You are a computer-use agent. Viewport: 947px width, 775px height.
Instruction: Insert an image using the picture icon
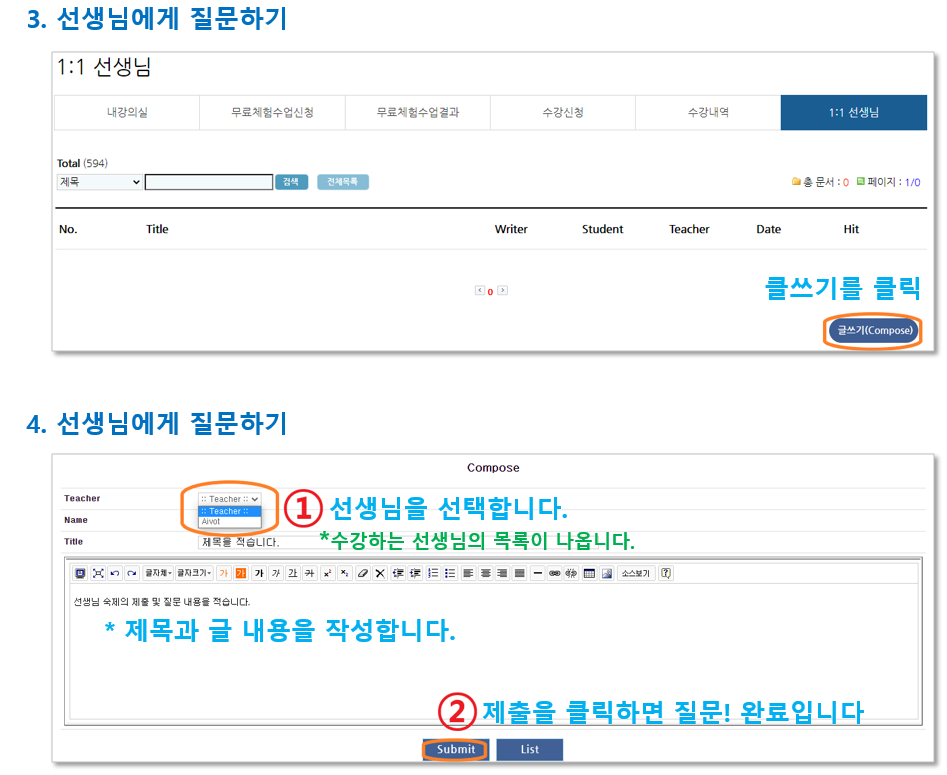click(x=607, y=573)
